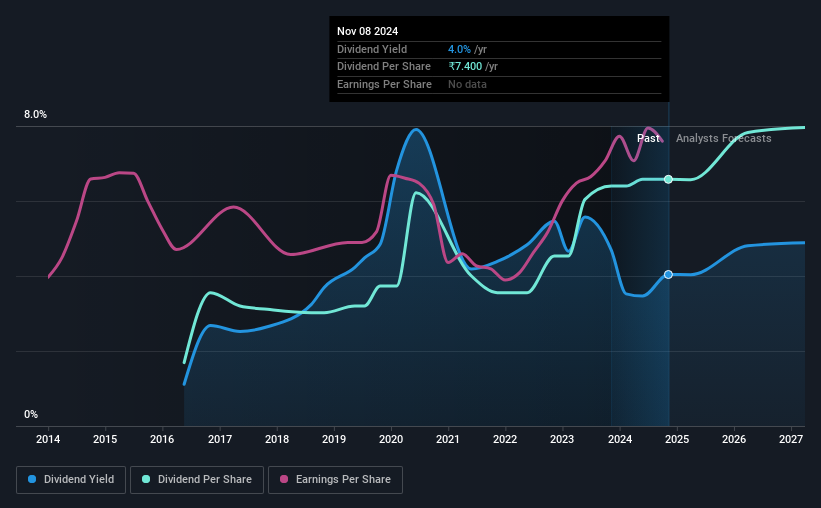Click the 8.0% y-axis label

pyautogui.click(x=35, y=115)
